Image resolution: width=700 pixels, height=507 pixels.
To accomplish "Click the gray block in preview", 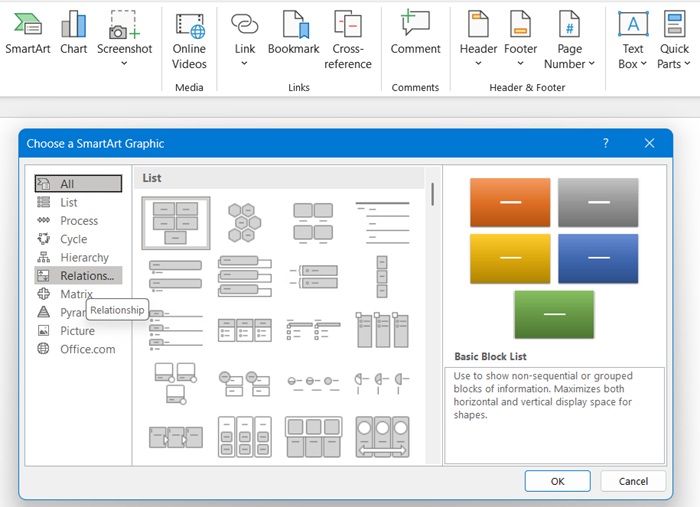I will pyautogui.click(x=598, y=203).
